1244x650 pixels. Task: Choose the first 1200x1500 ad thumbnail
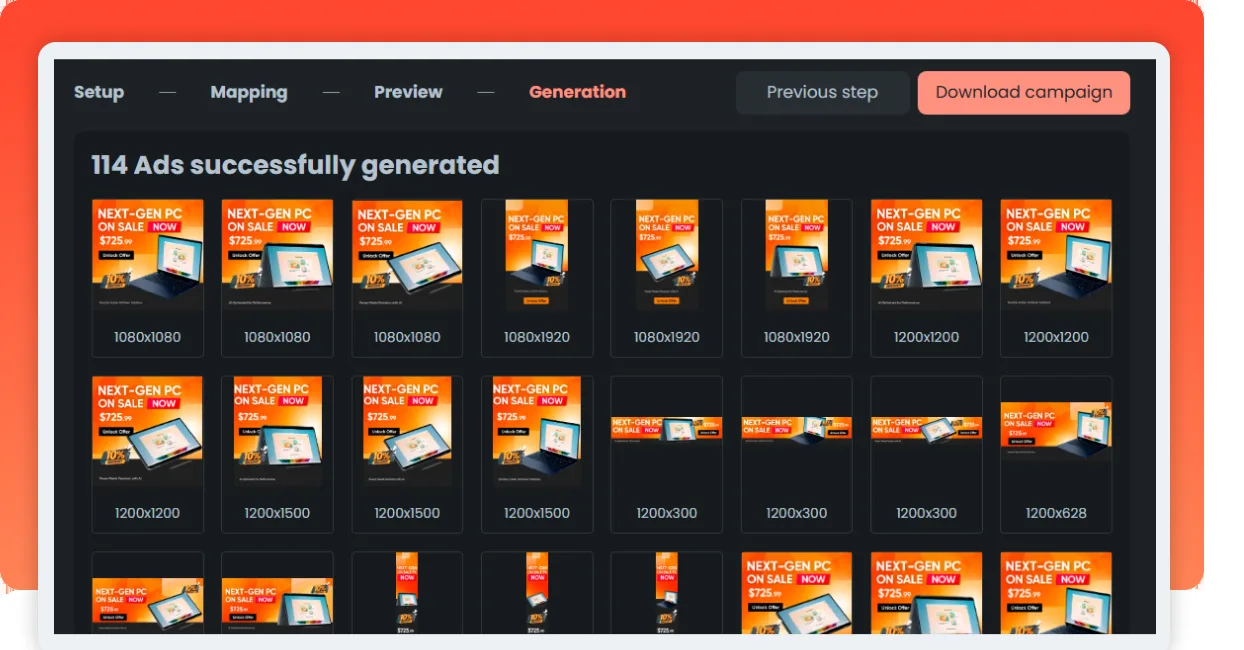[277, 454]
